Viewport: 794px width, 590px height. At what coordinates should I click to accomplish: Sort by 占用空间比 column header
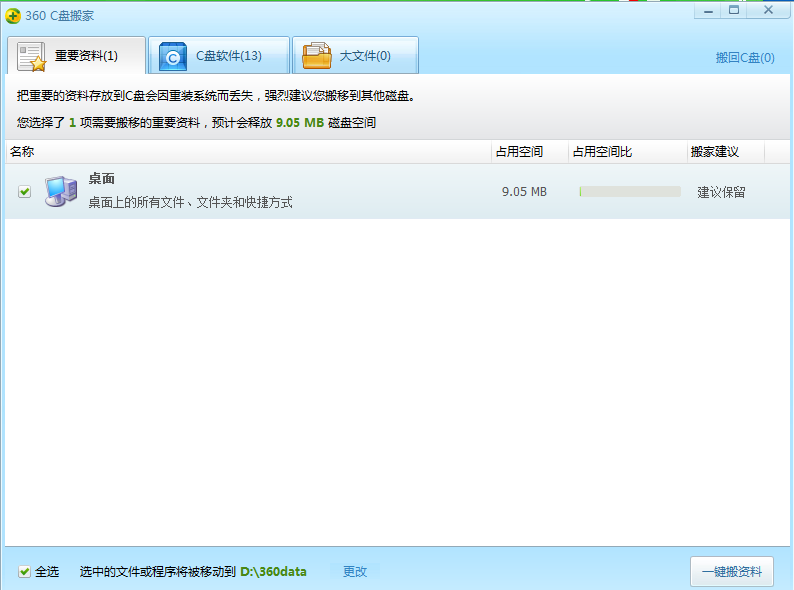(x=627, y=151)
